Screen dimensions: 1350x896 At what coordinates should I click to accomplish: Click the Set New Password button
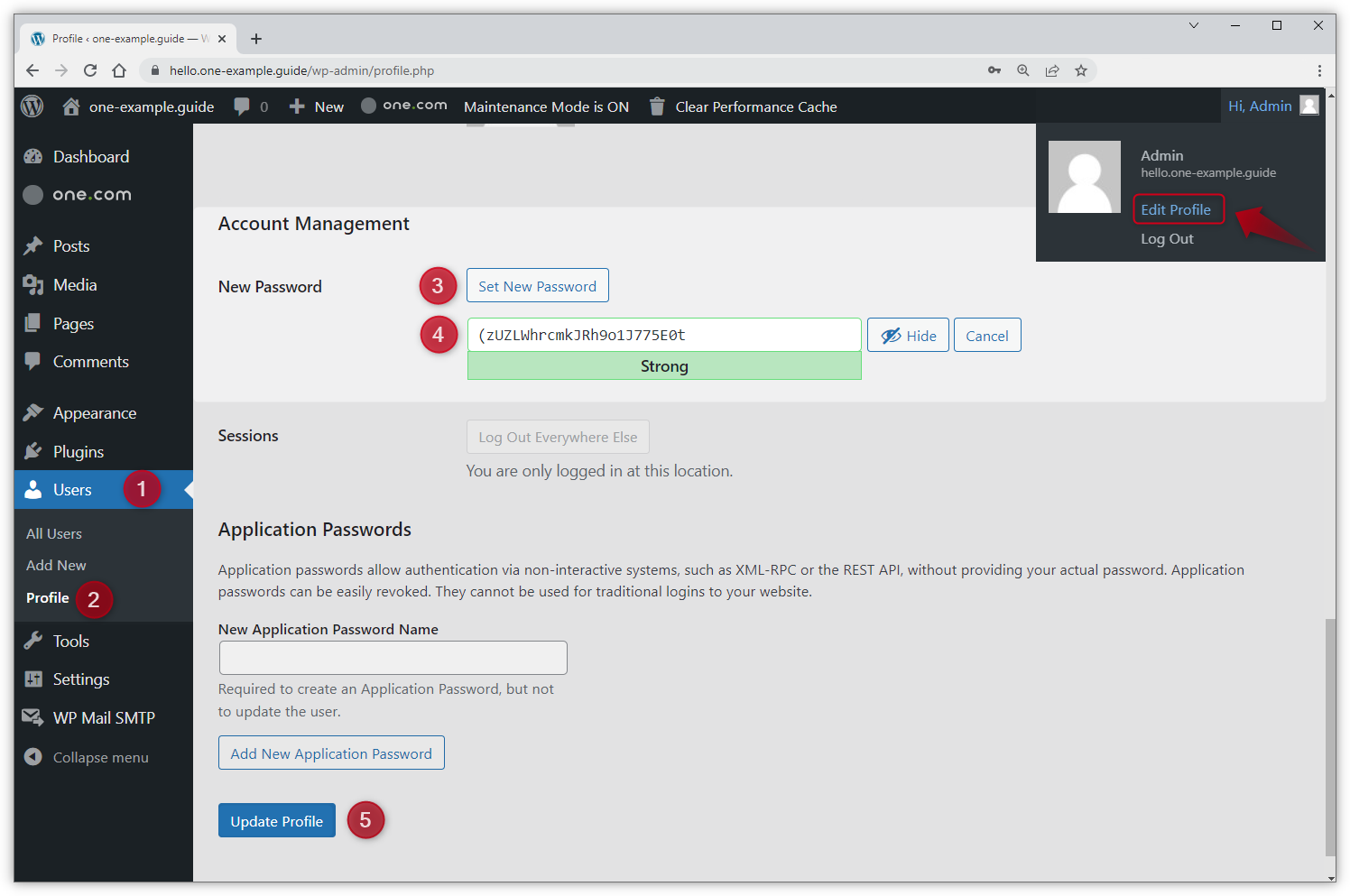(x=537, y=286)
